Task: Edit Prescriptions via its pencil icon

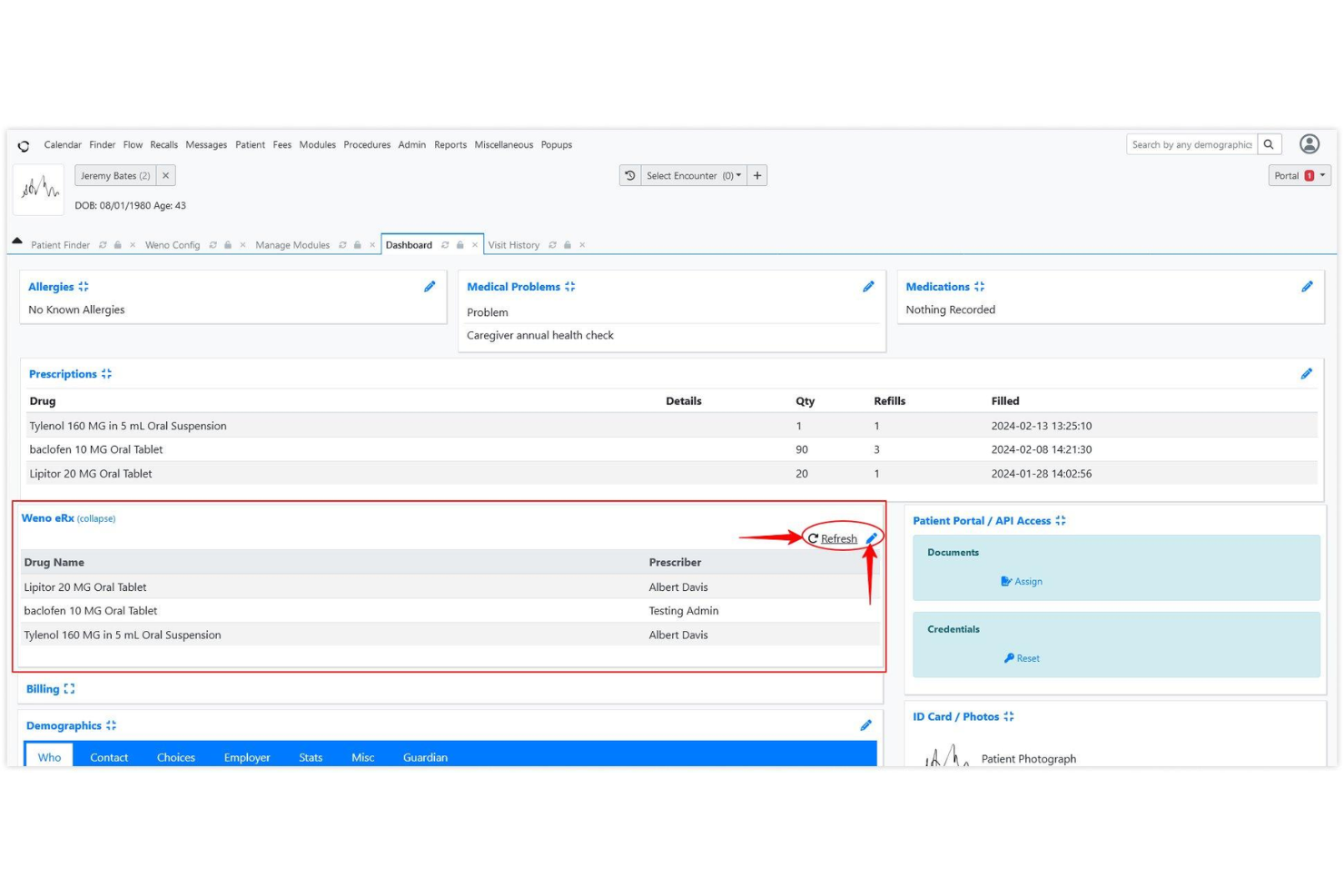Action: pyautogui.click(x=1308, y=373)
